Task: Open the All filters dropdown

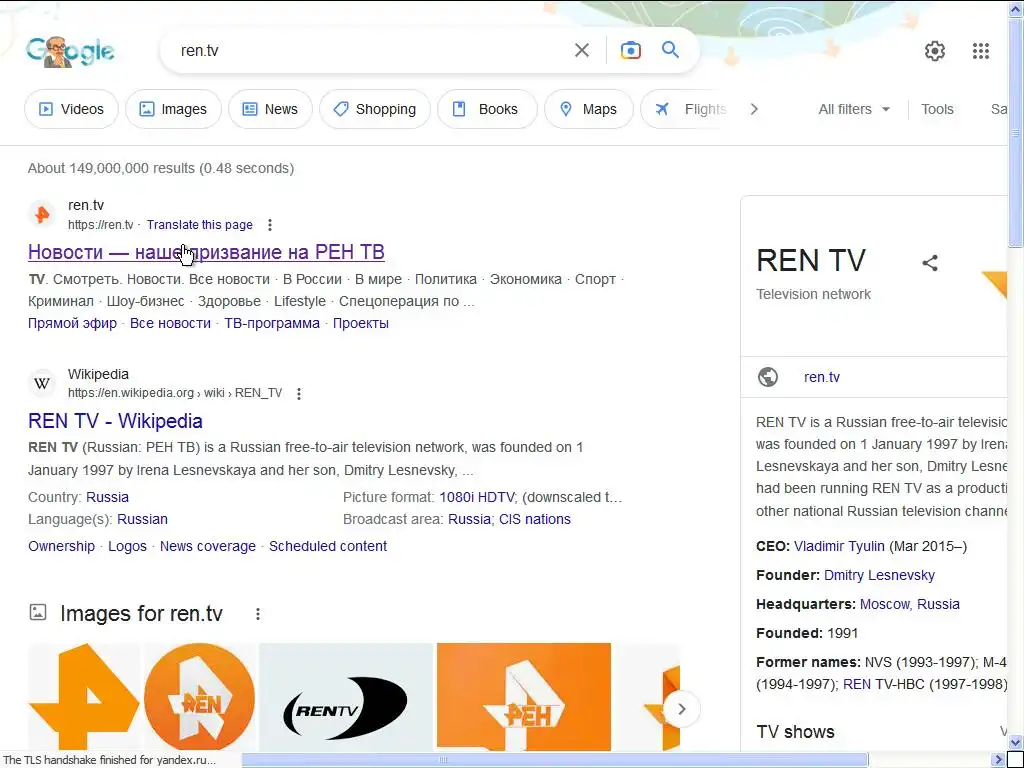Action: pyautogui.click(x=854, y=109)
